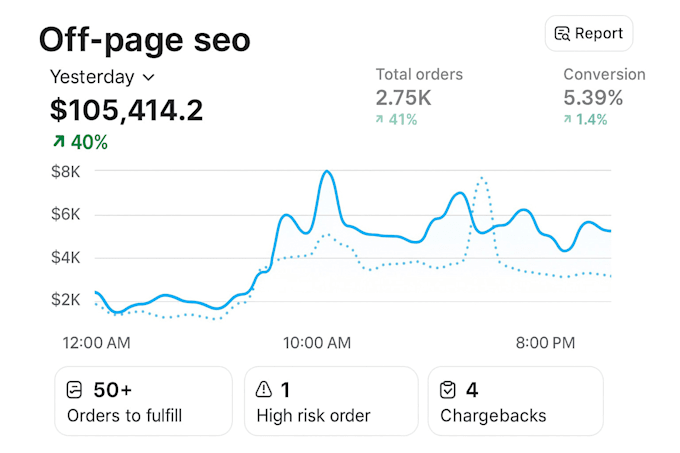
Task: Click the 5.39% conversion value
Action: click(593, 98)
